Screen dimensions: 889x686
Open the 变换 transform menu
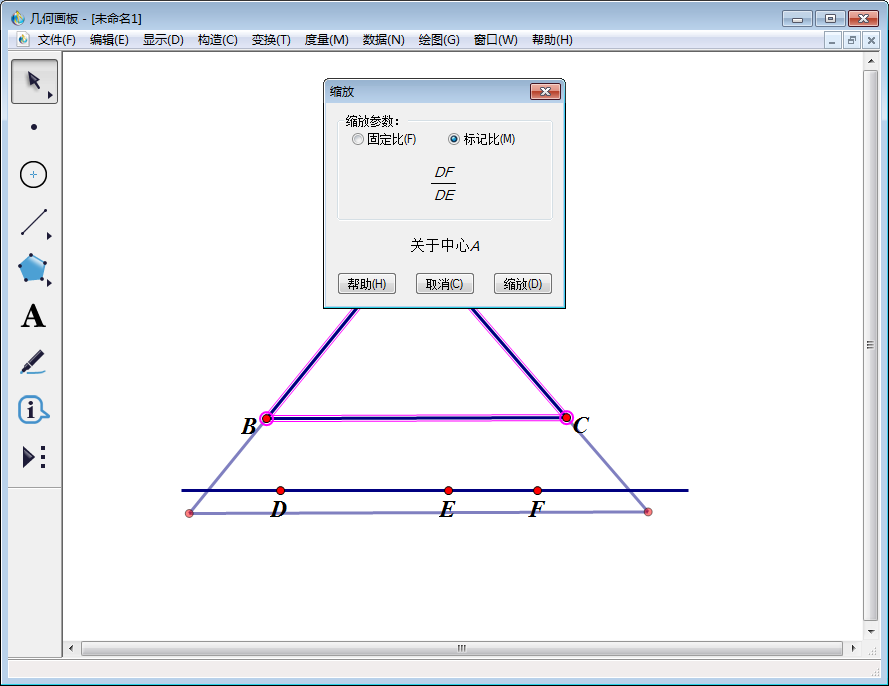click(271, 40)
